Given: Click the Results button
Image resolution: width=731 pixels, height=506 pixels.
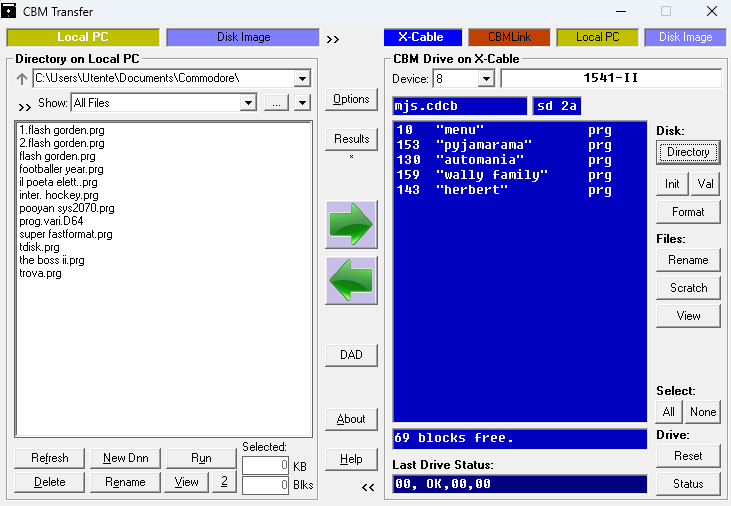Looking at the screenshot, I should (x=351, y=139).
